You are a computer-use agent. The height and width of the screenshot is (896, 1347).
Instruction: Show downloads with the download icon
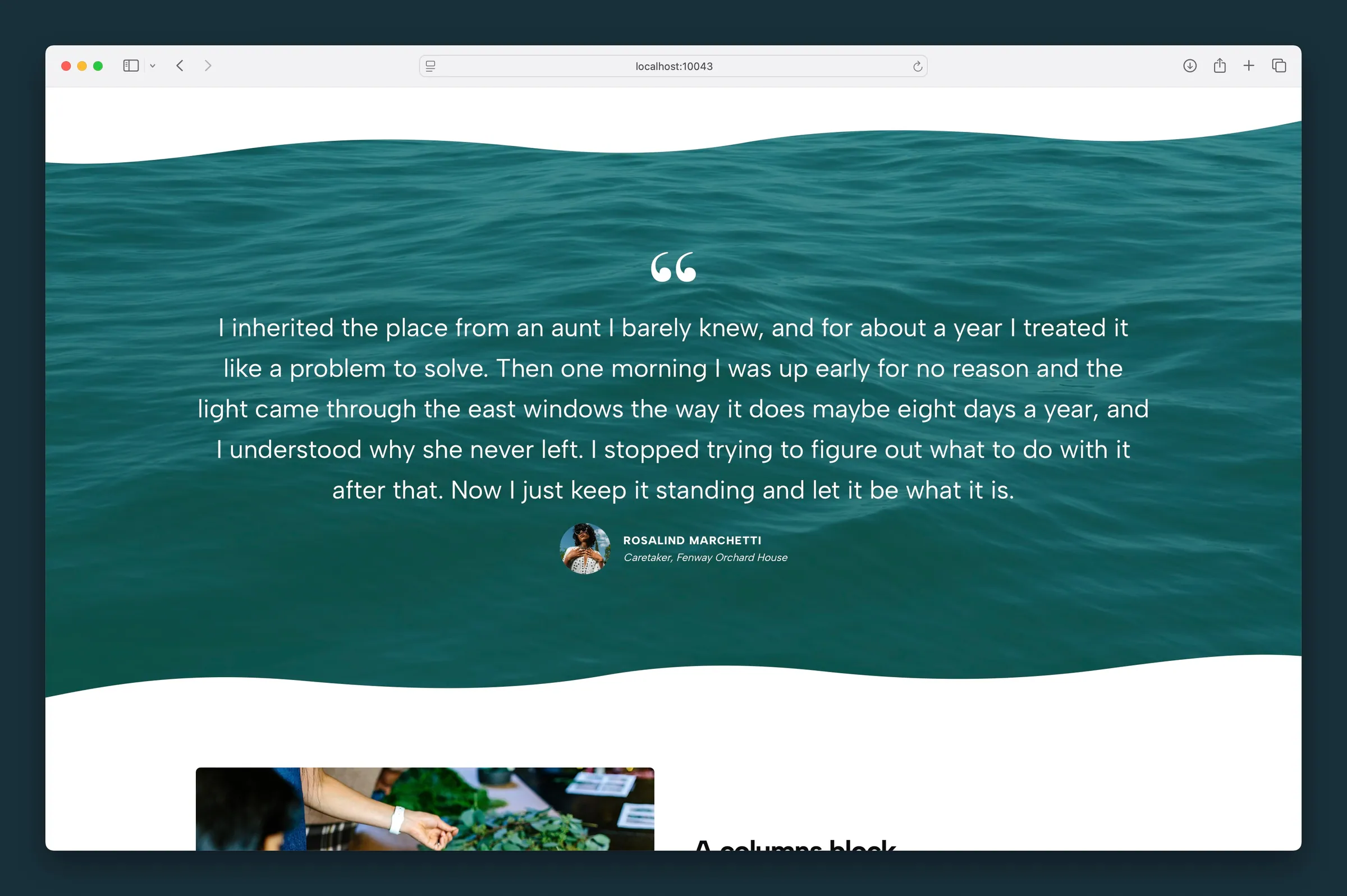(1190, 66)
